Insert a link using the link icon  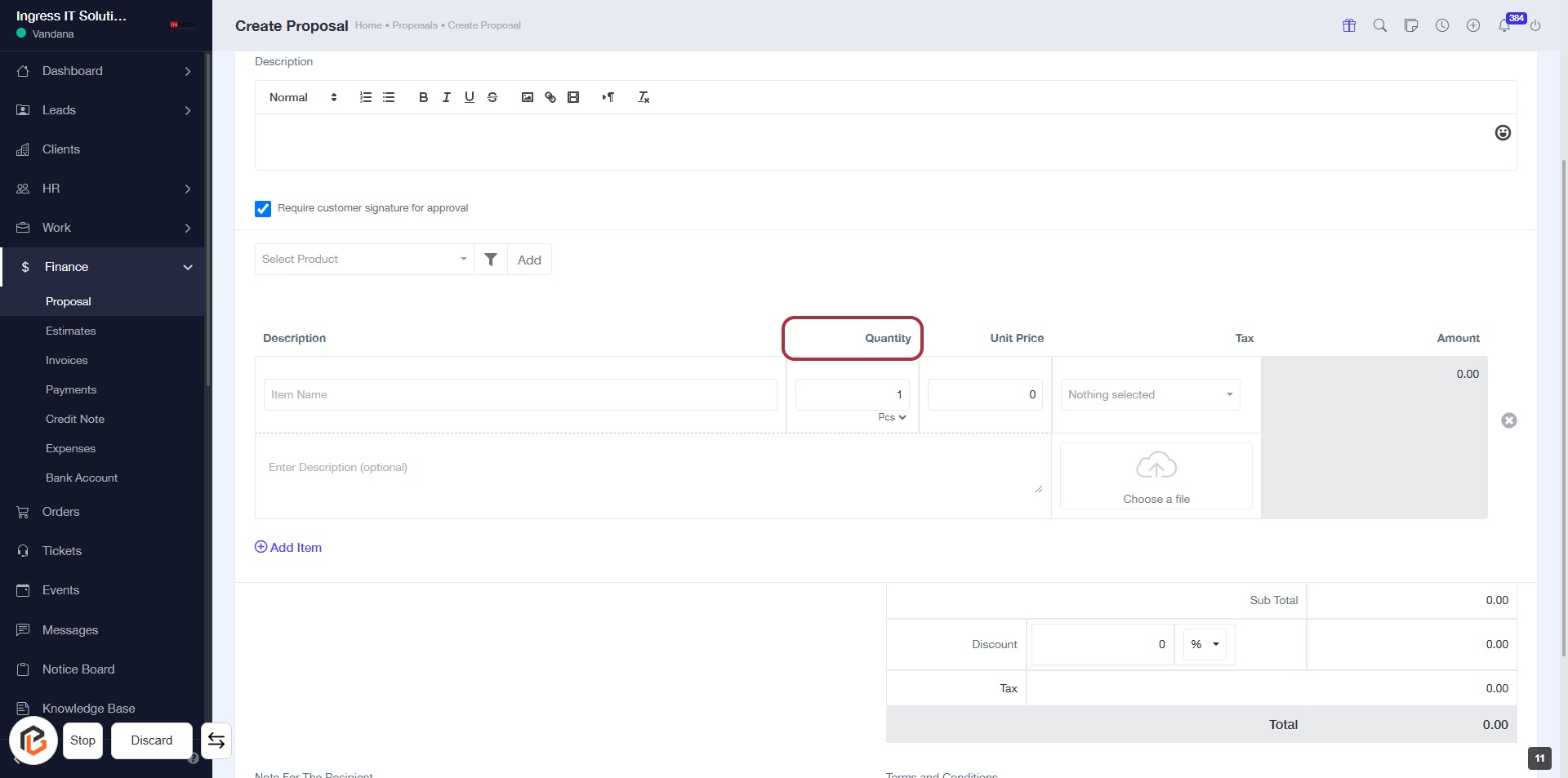[550, 97]
